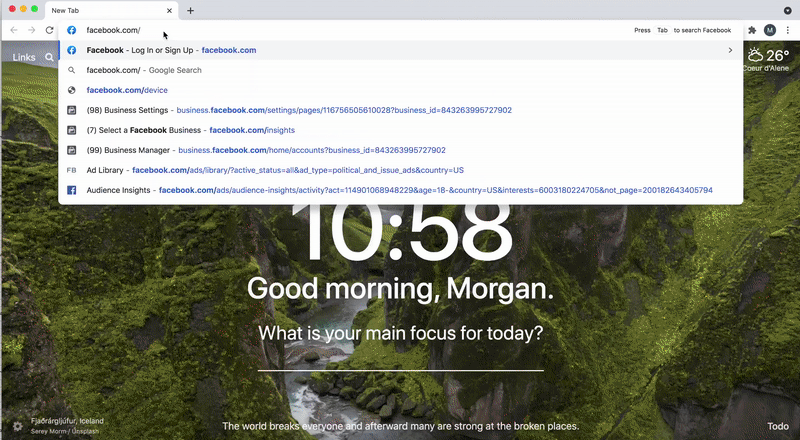Viewport: 800px width, 440px height.
Task: Select the 'facebook.com/ - Google Search' suggestion
Action: (144, 70)
